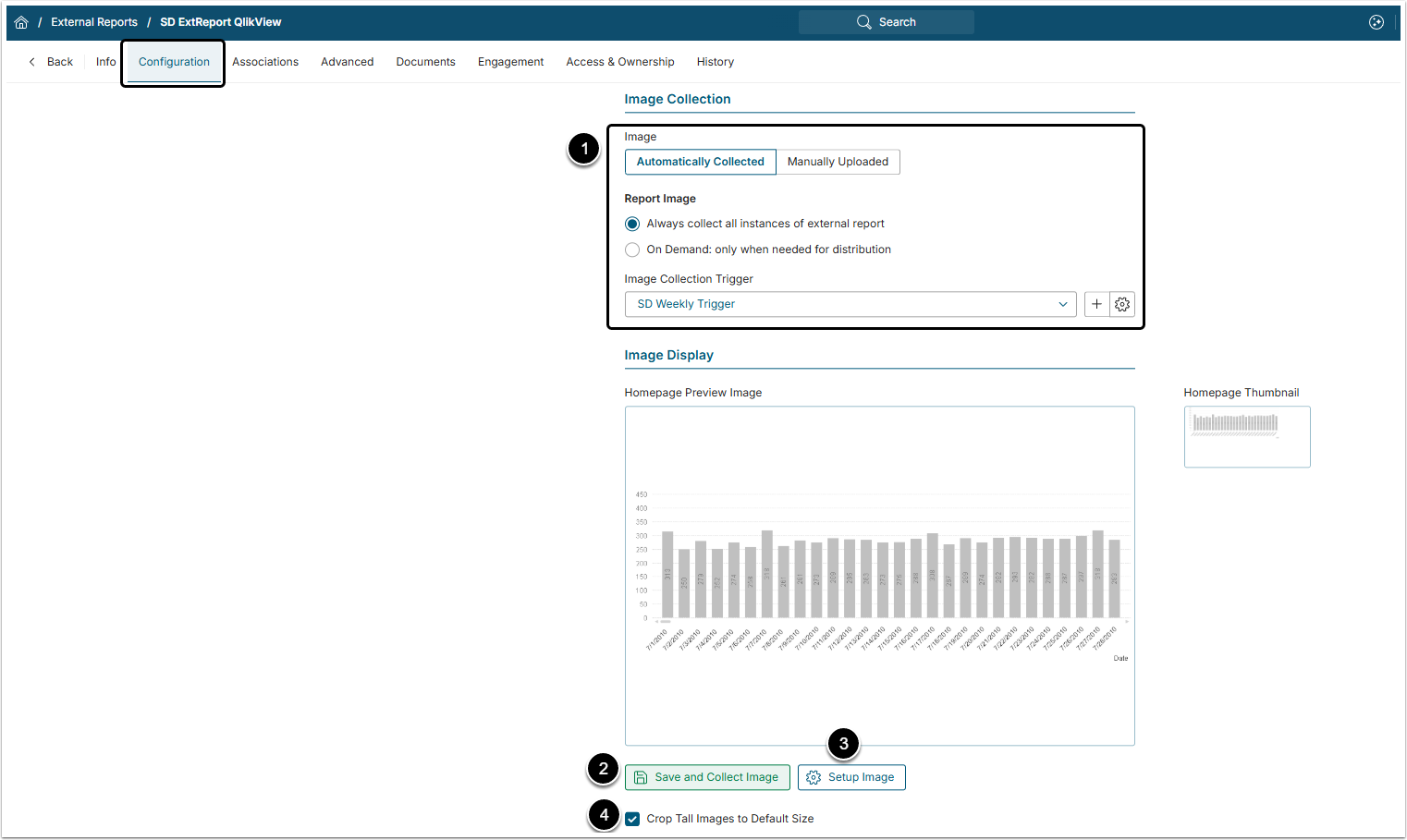Open the top-right circular help icon
This screenshot has width=1407, height=840.
1376,22
